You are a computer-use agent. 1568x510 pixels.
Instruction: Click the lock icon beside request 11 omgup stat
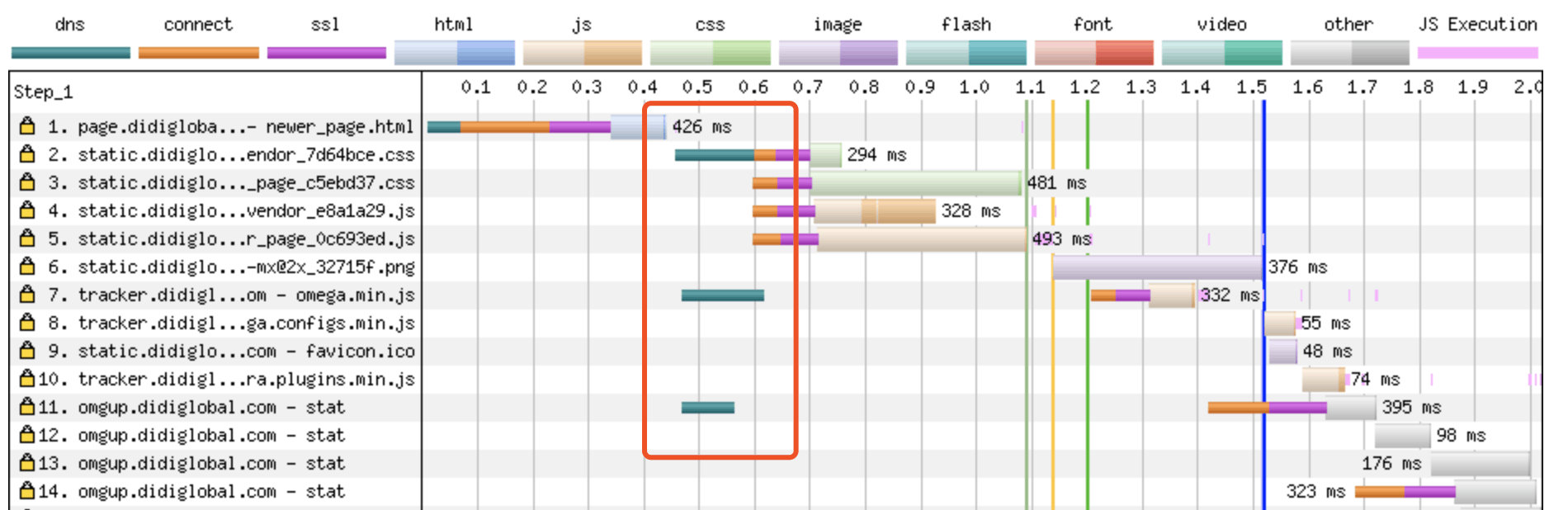coord(27,407)
